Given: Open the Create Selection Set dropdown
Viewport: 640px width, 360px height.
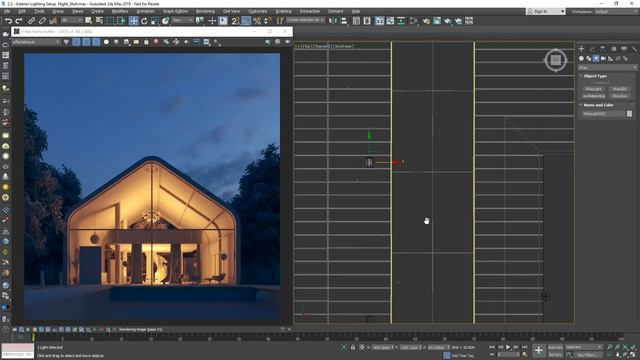Looking at the screenshot, I should pyautogui.click(x=305, y=20).
